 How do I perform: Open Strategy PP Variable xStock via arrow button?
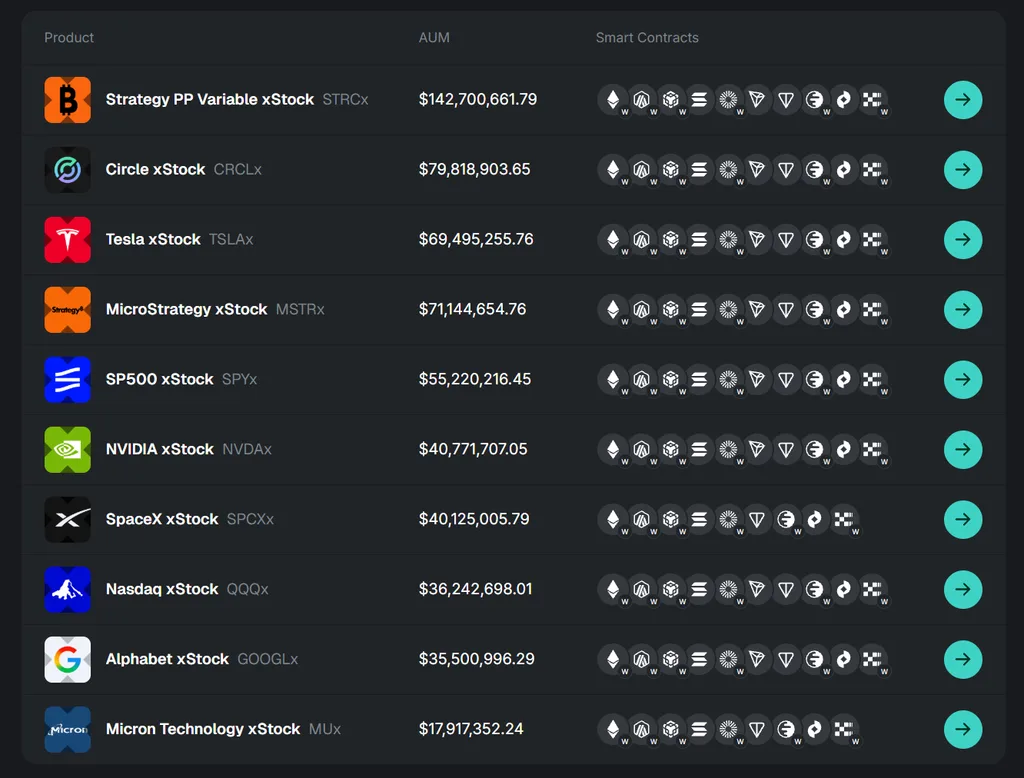pos(963,100)
